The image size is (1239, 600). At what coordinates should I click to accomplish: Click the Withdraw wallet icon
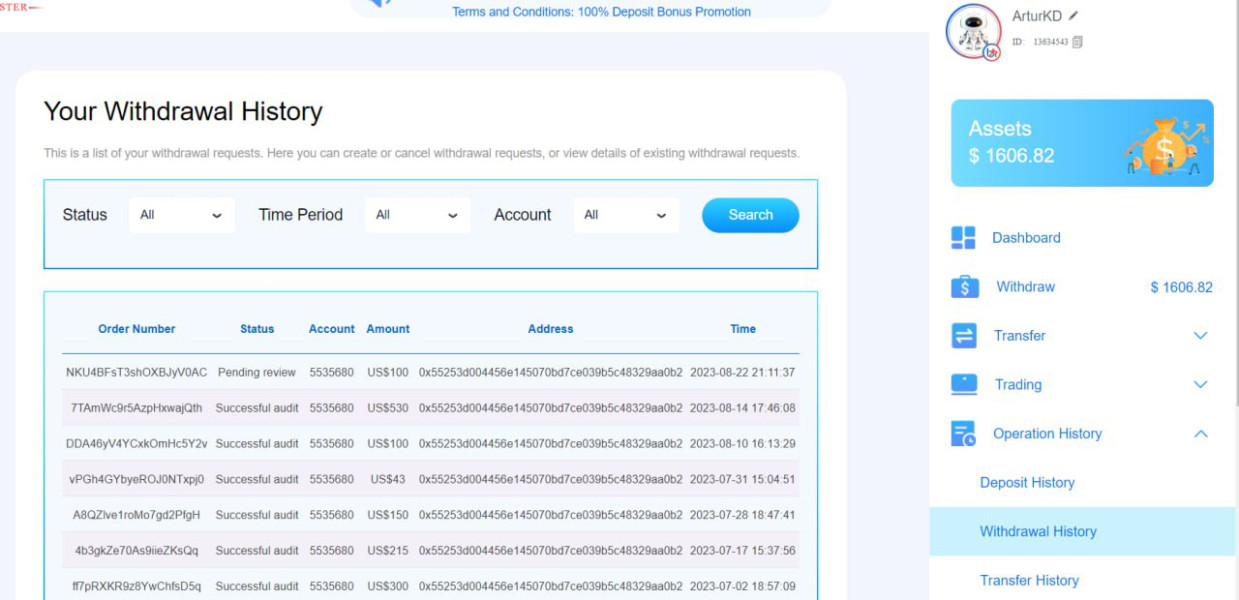pos(964,287)
